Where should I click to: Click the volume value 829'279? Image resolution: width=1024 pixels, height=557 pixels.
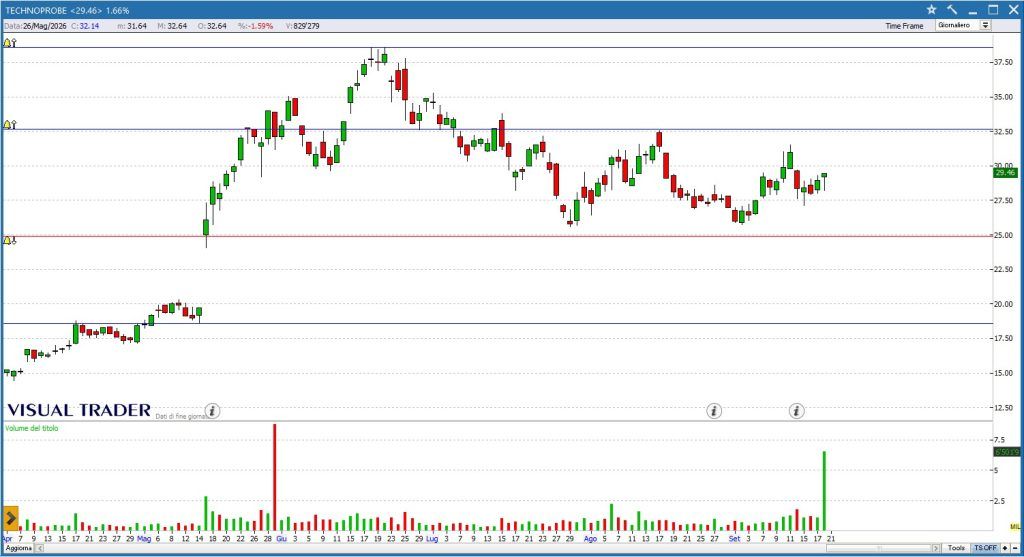(x=307, y=26)
